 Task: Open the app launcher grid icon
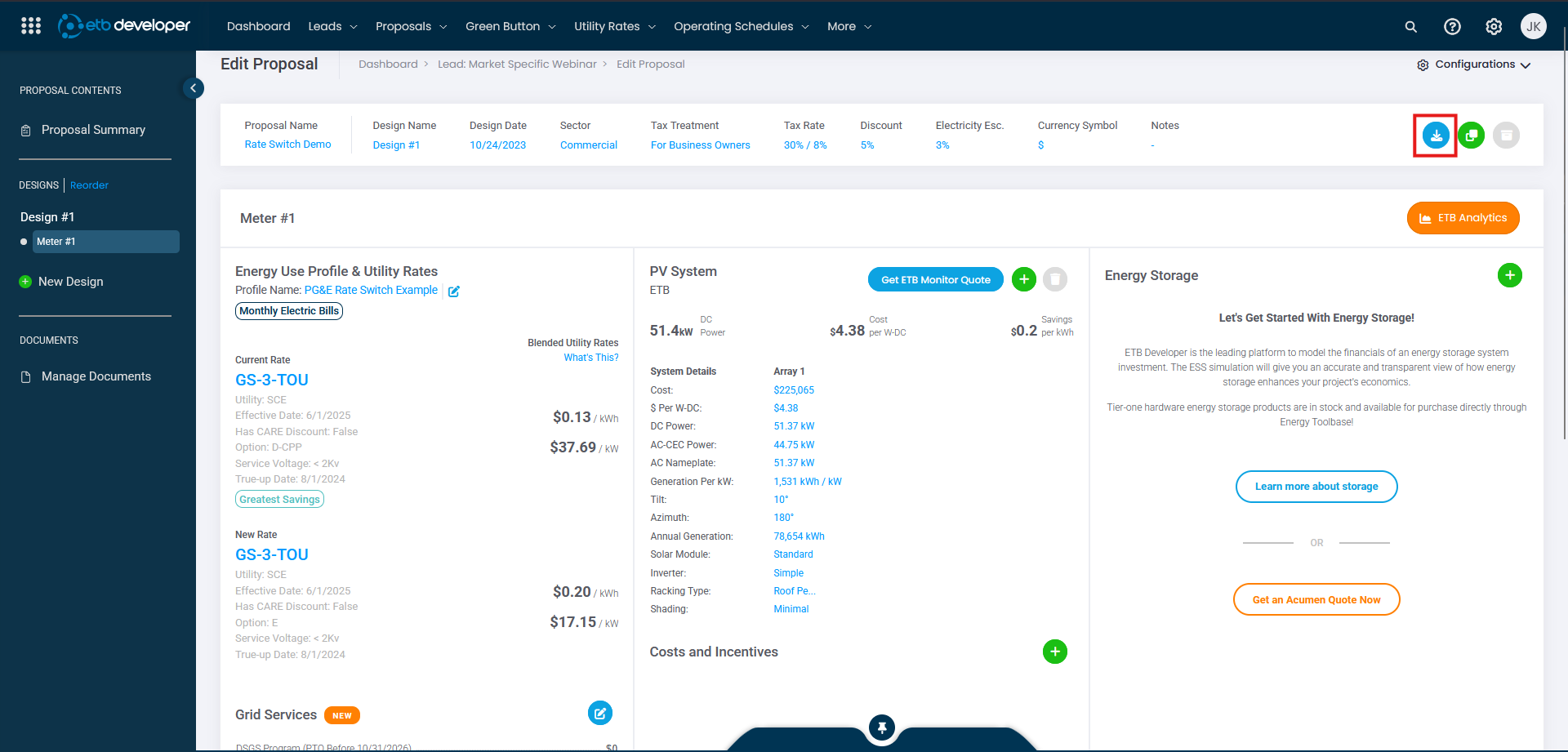pos(31,26)
